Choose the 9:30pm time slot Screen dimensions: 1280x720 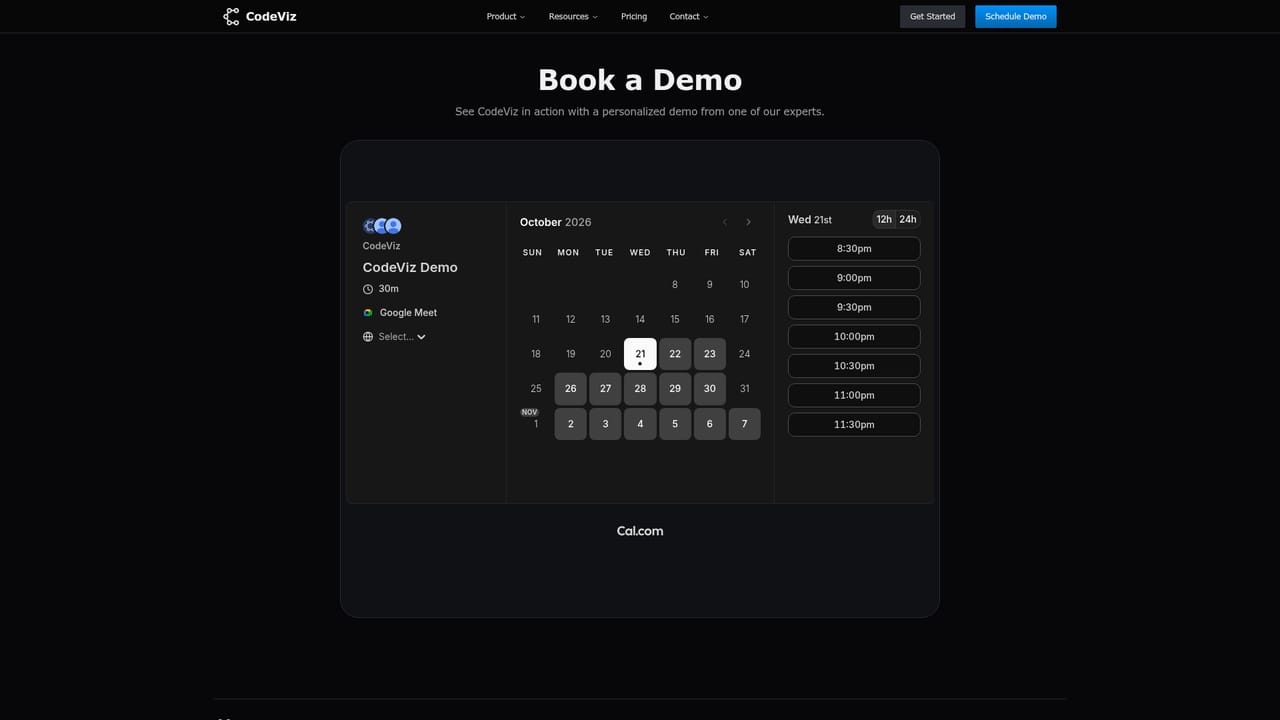[854, 307]
